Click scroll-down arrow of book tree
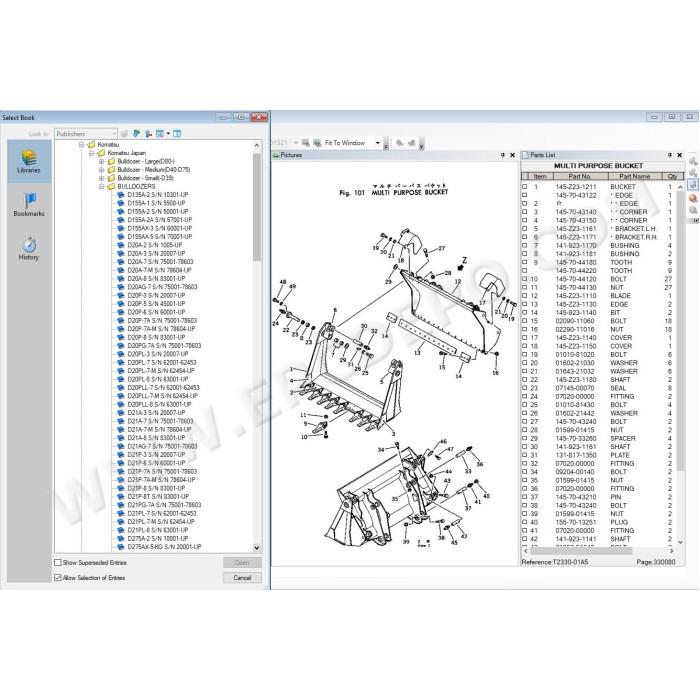 257,548
